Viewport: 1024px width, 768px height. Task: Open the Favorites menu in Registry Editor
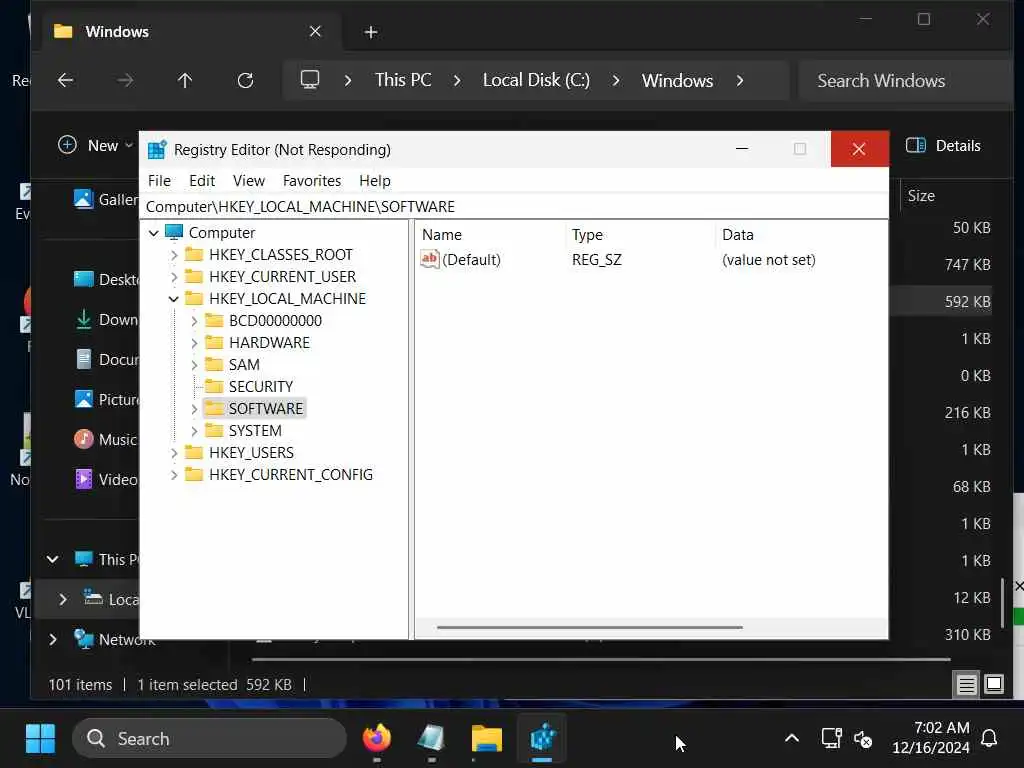(312, 181)
